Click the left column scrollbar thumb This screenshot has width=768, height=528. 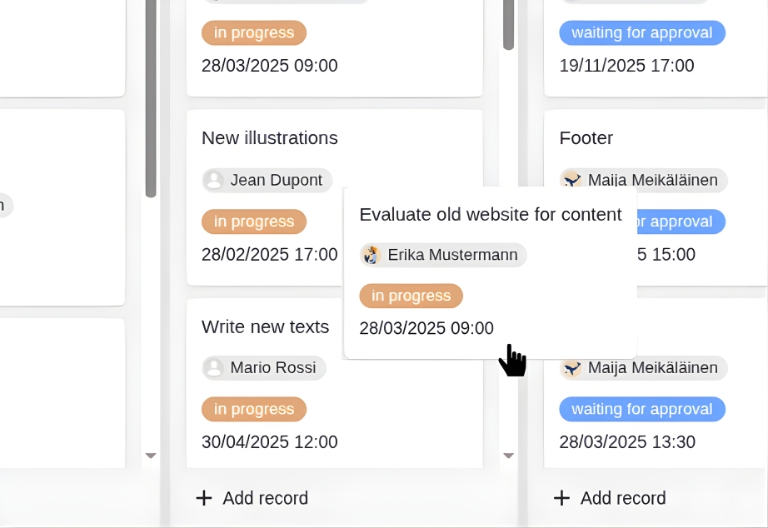(151, 98)
